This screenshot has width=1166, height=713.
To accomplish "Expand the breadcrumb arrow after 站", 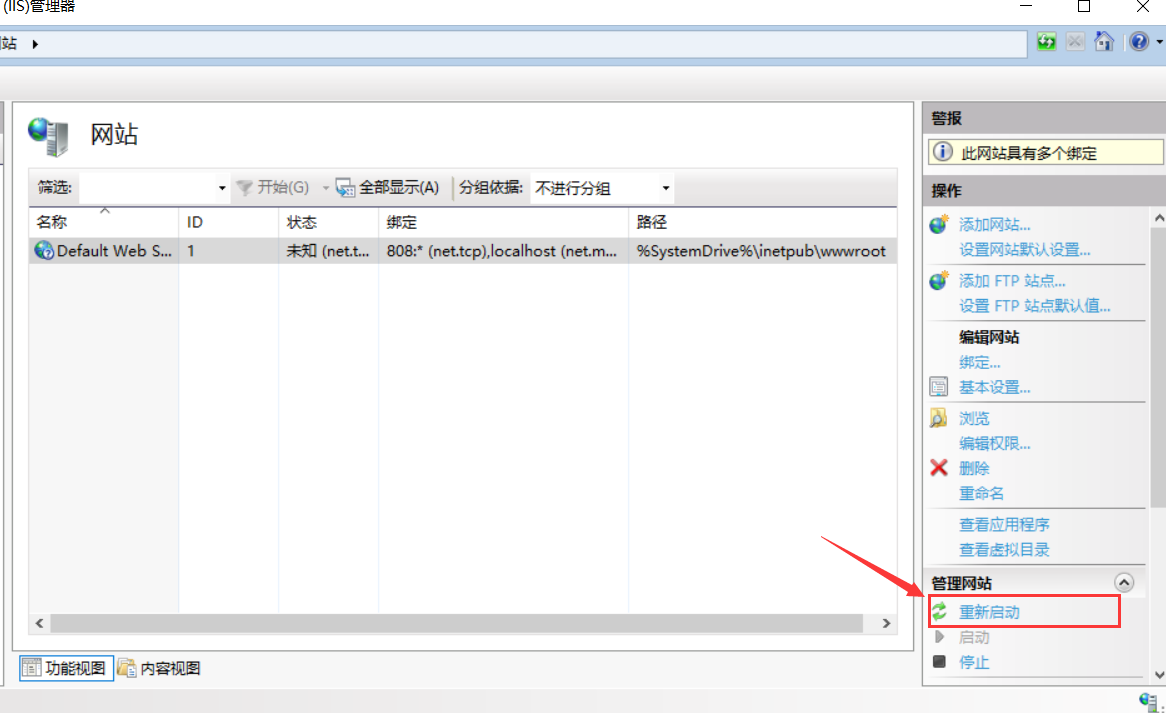I will 35,44.
